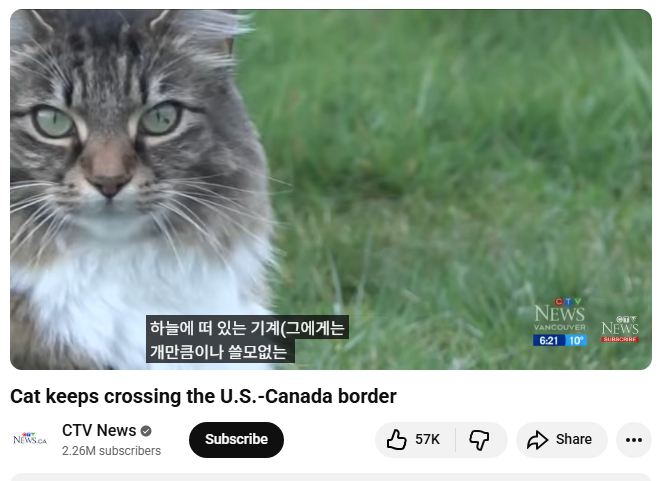Click the 2.26M subscribers text
Viewport: 659px width, 481px height.
pos(111,451)
